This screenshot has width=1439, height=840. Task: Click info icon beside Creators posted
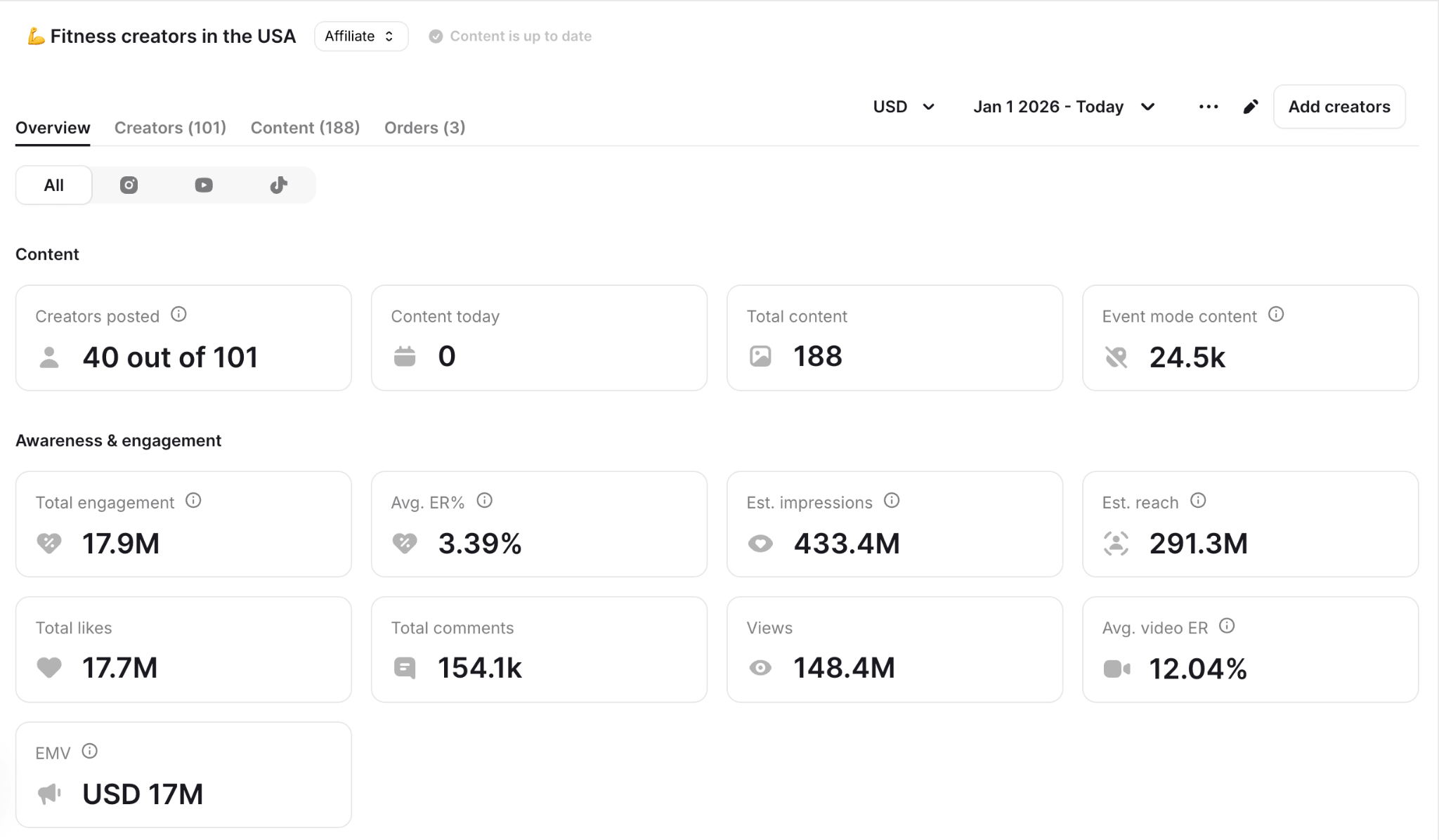click(178, 315)
